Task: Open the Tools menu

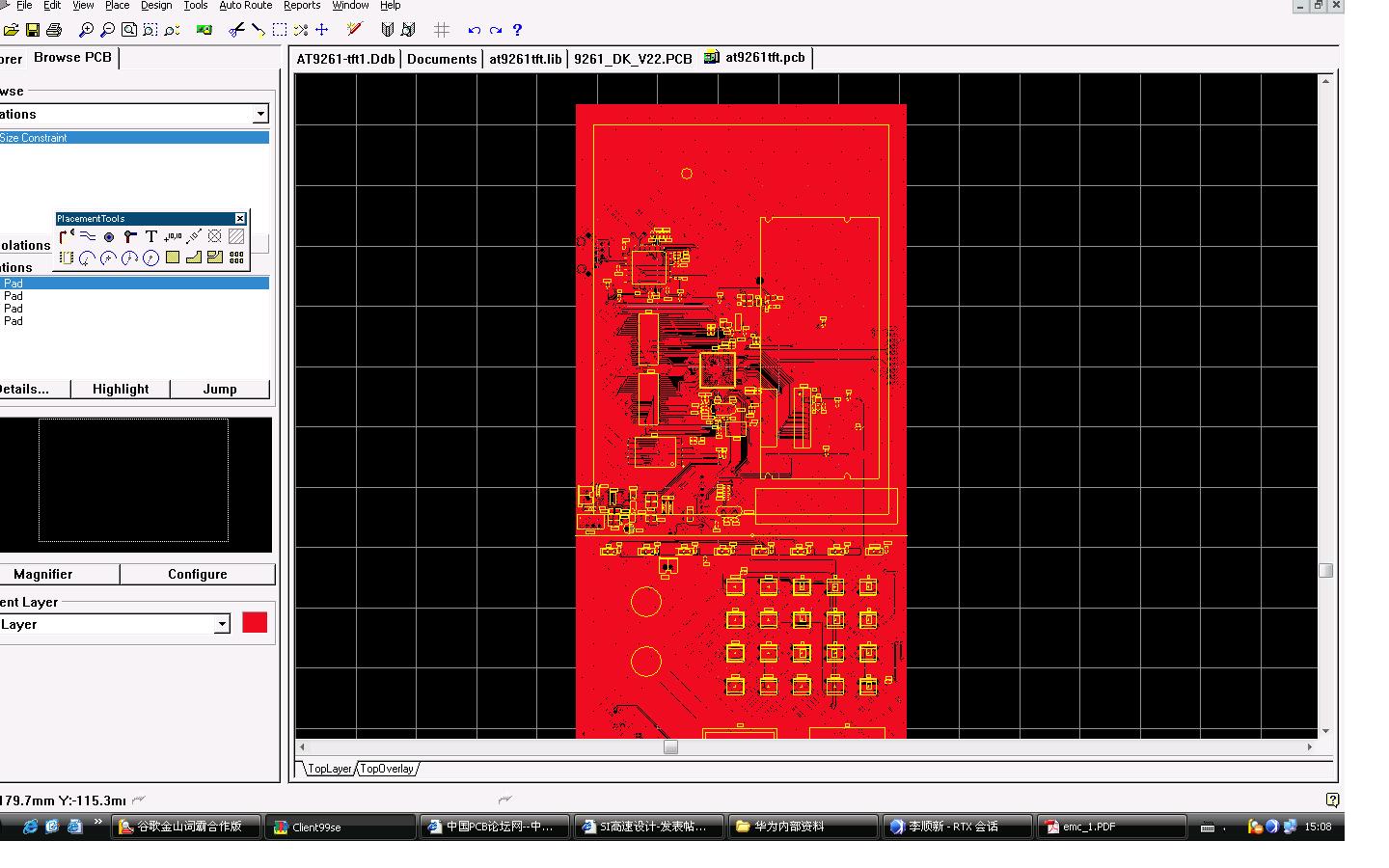Action: [196, 6]
